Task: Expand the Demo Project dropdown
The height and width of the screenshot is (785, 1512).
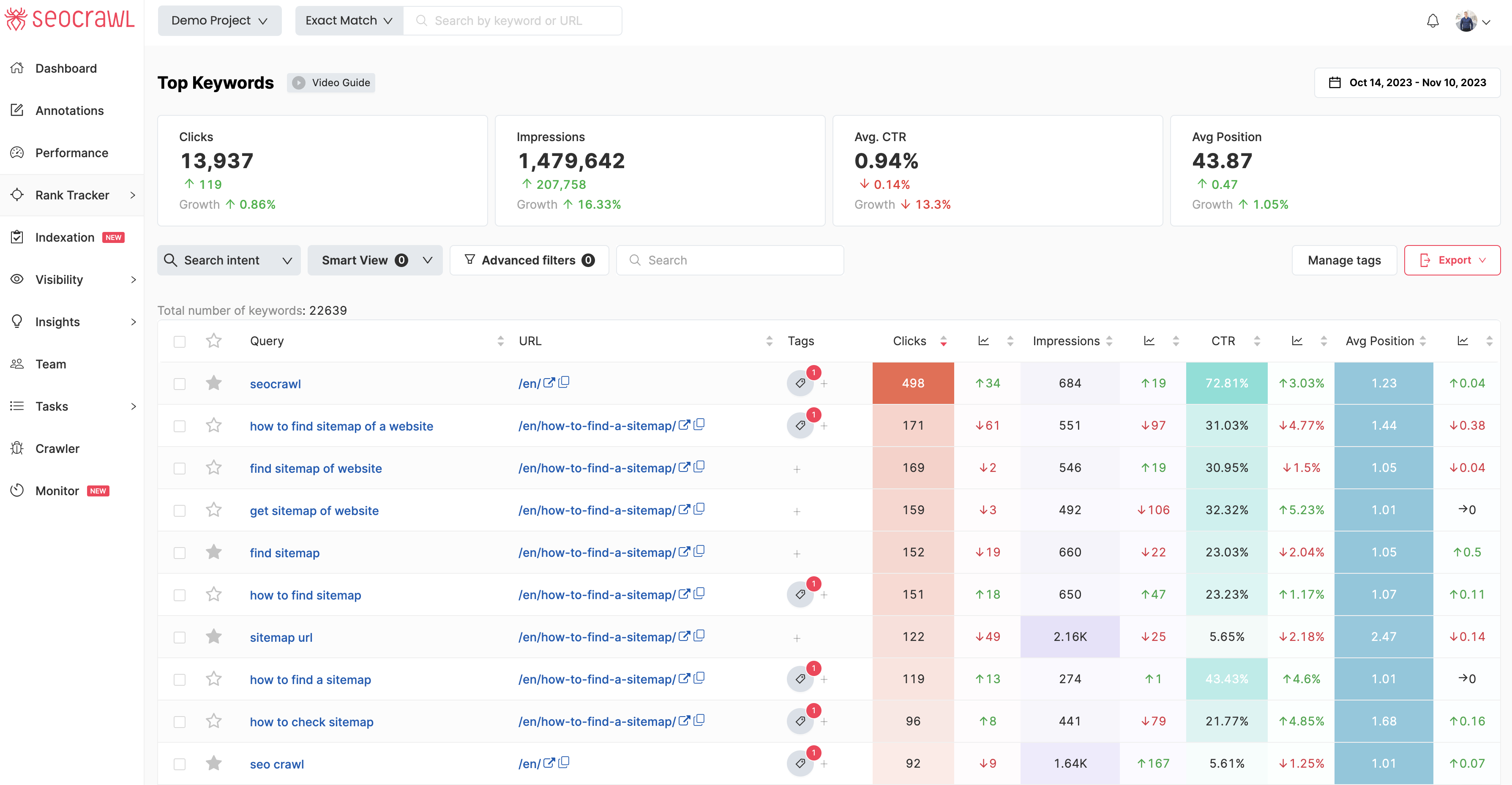Action: point(218,20)
